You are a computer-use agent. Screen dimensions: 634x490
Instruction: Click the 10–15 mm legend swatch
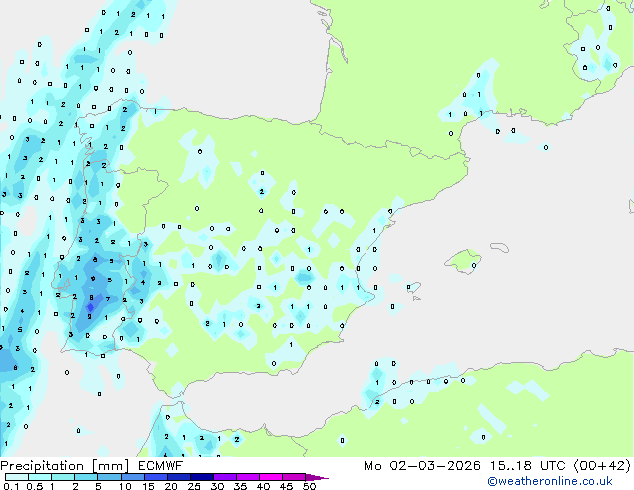click(132, 477)
